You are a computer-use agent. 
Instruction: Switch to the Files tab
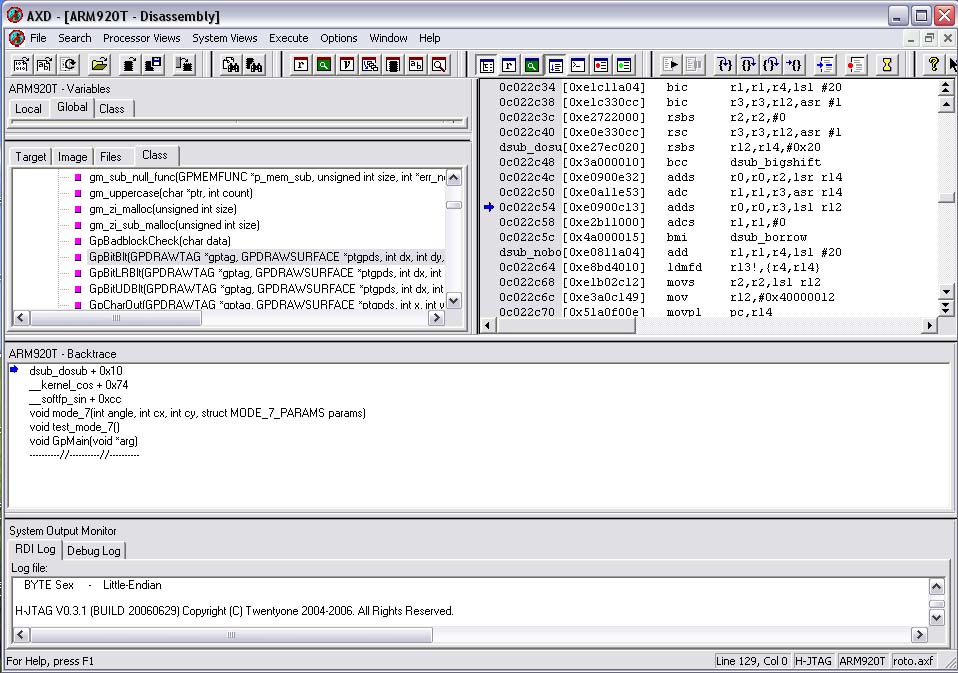[x=111, y=157]
